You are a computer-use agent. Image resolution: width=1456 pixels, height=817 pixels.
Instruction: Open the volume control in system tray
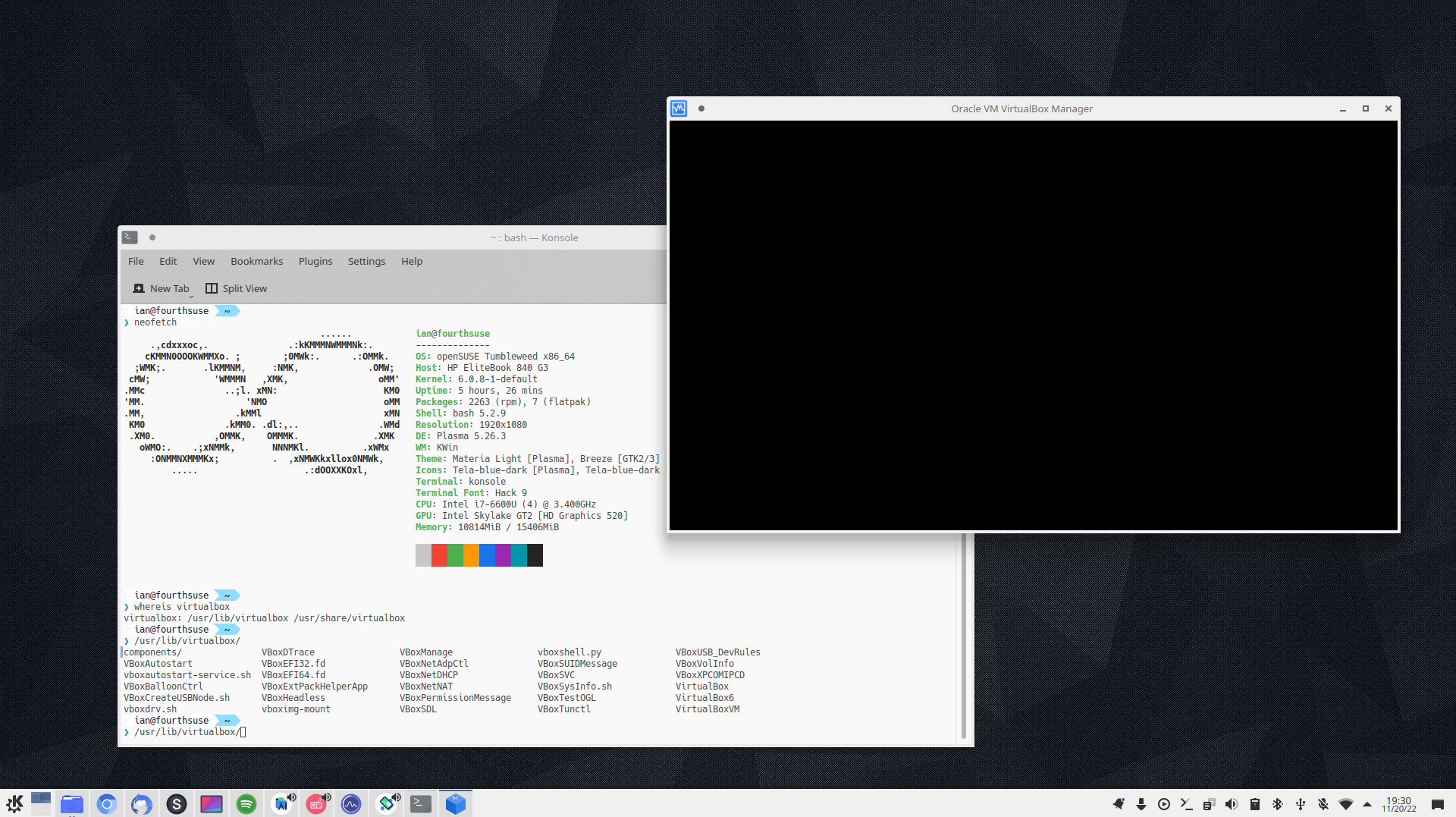coord(1232,804)
